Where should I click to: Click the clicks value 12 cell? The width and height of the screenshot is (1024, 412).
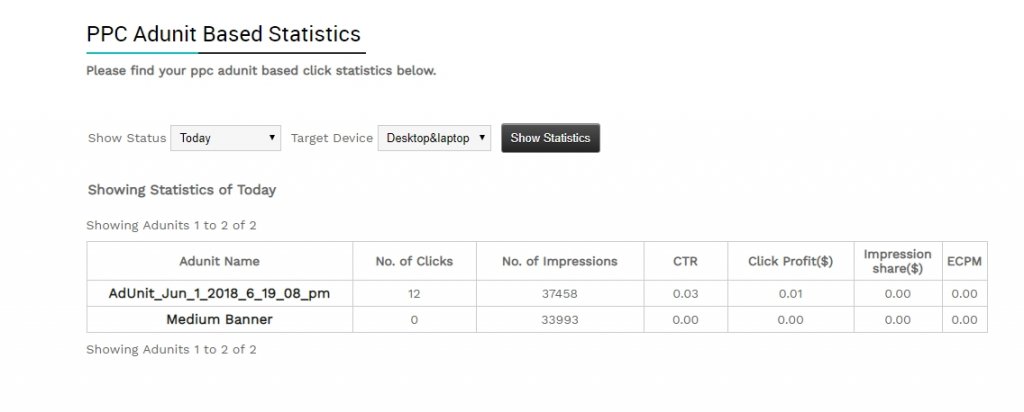pyautogui.click(x=414, y=294)
